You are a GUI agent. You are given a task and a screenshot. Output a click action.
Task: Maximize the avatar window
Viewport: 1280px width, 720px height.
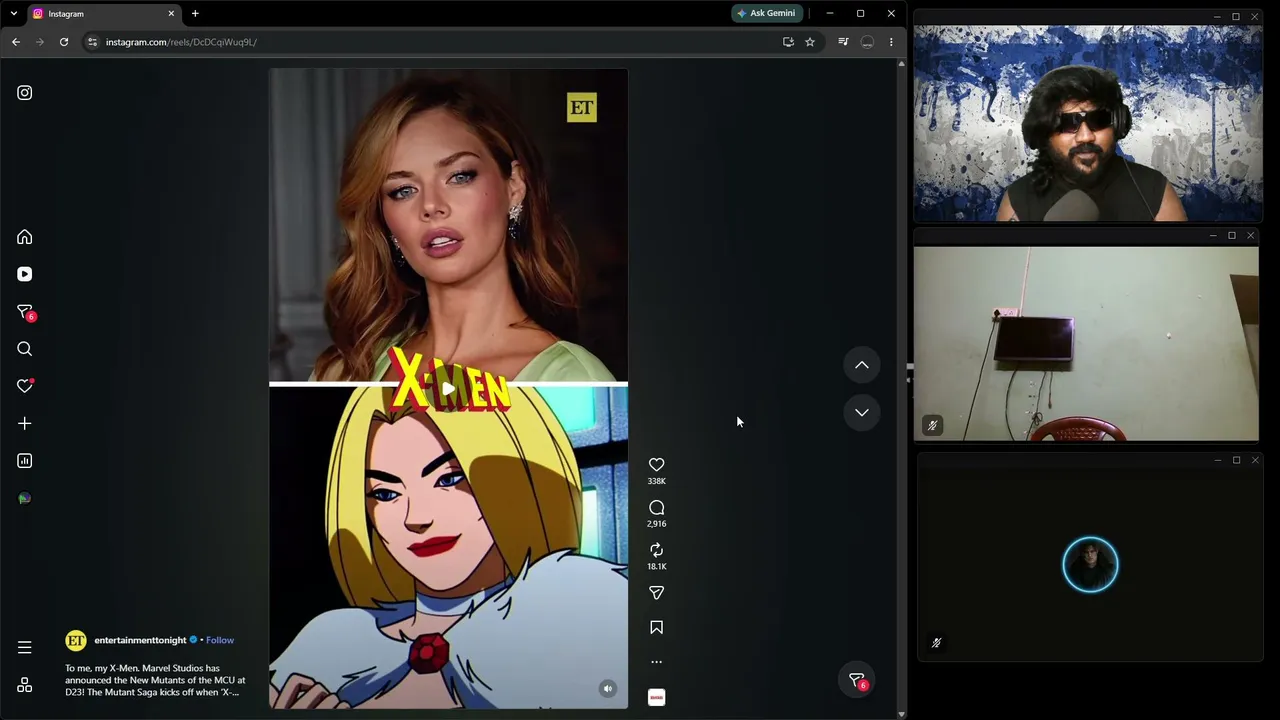tap(1236, 460)
